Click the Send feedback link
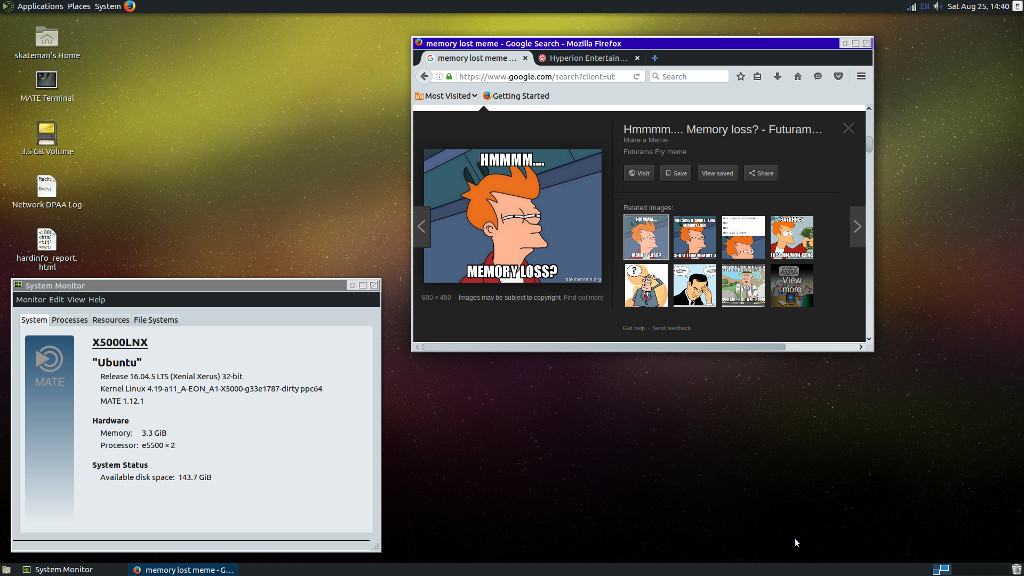 click(x=671, y=328)
